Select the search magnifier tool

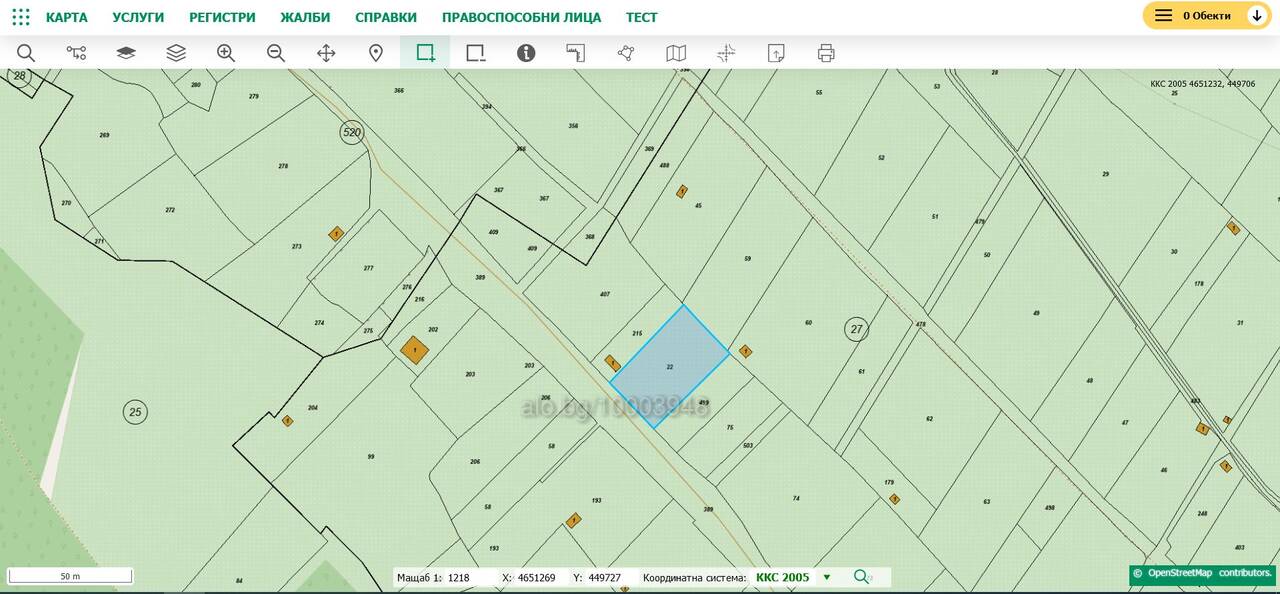(x=26, y=53)
